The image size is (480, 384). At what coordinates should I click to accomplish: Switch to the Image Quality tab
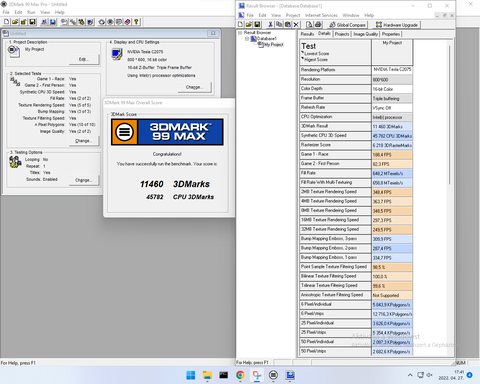(365, 34)
